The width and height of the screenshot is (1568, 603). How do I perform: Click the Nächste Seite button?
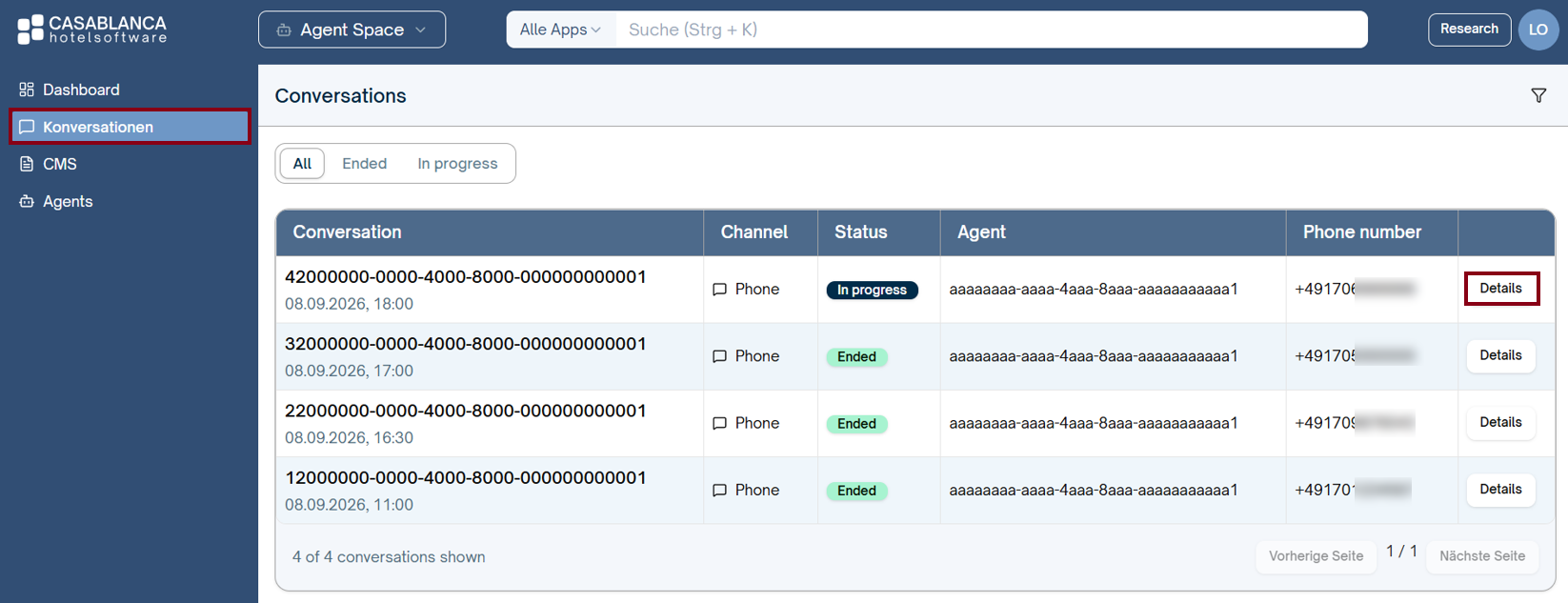coord(1482,556)
